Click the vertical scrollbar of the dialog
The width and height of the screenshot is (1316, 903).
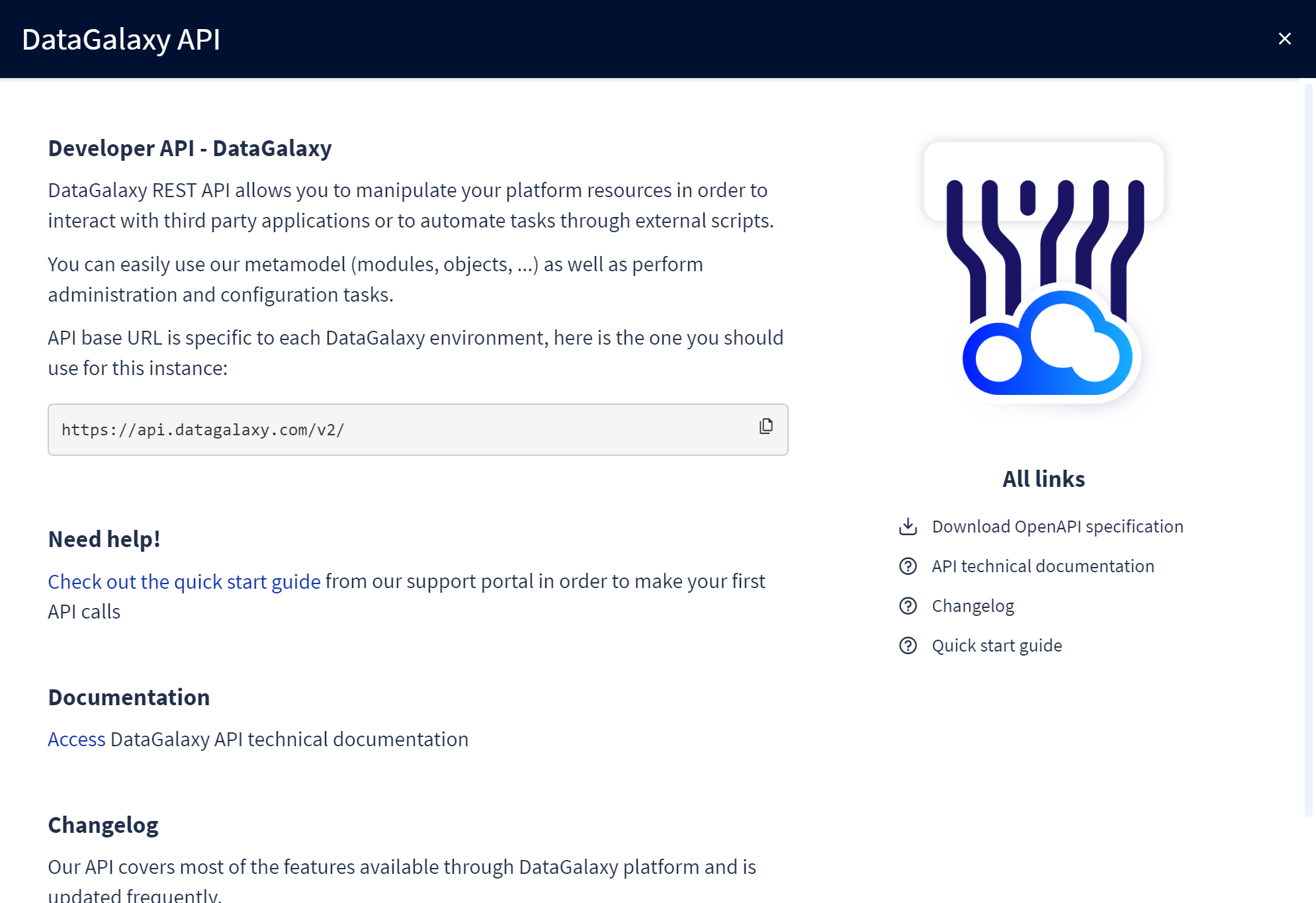[x=1307, y=450]
